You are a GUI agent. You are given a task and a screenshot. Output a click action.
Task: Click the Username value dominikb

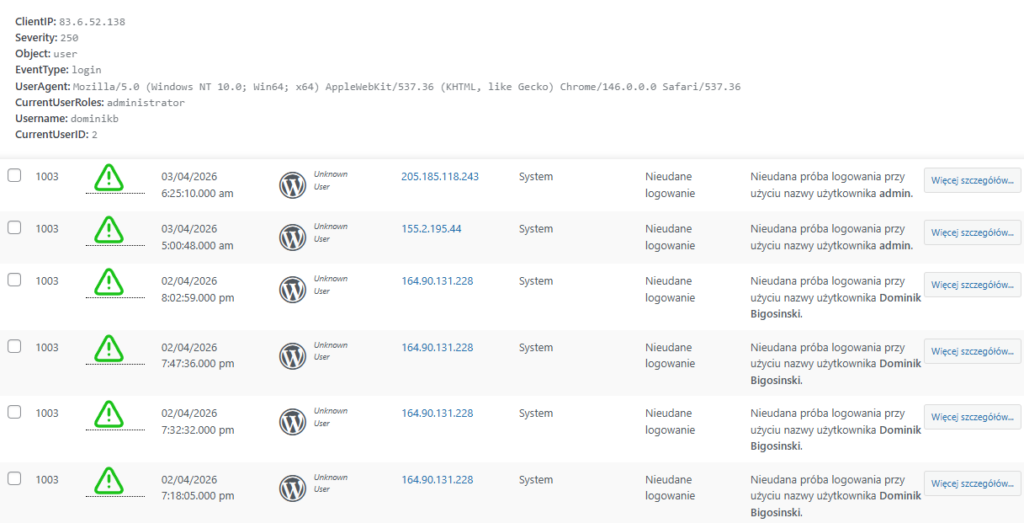[x=95, y=119]
